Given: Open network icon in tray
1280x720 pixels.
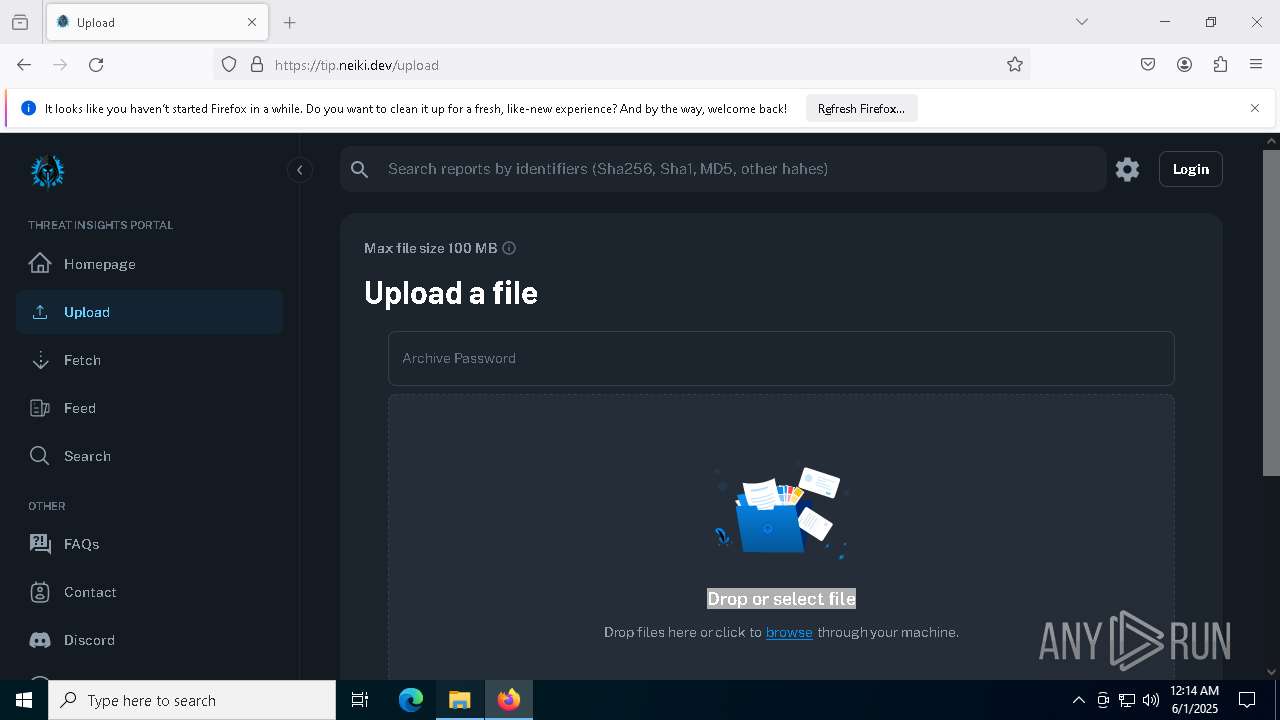Looking at the screenshot, I should [x=1127, y=700].
